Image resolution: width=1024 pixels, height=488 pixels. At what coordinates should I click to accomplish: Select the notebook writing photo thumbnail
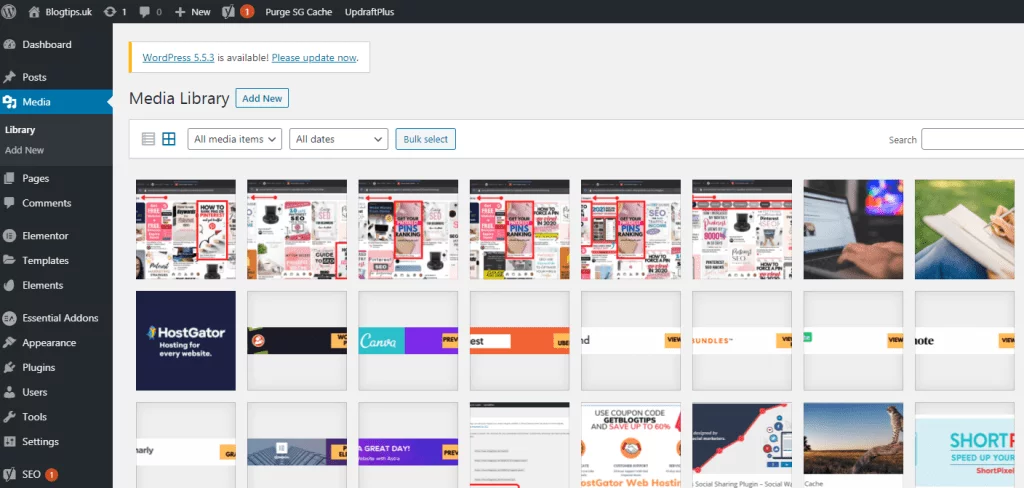(965, 229)
